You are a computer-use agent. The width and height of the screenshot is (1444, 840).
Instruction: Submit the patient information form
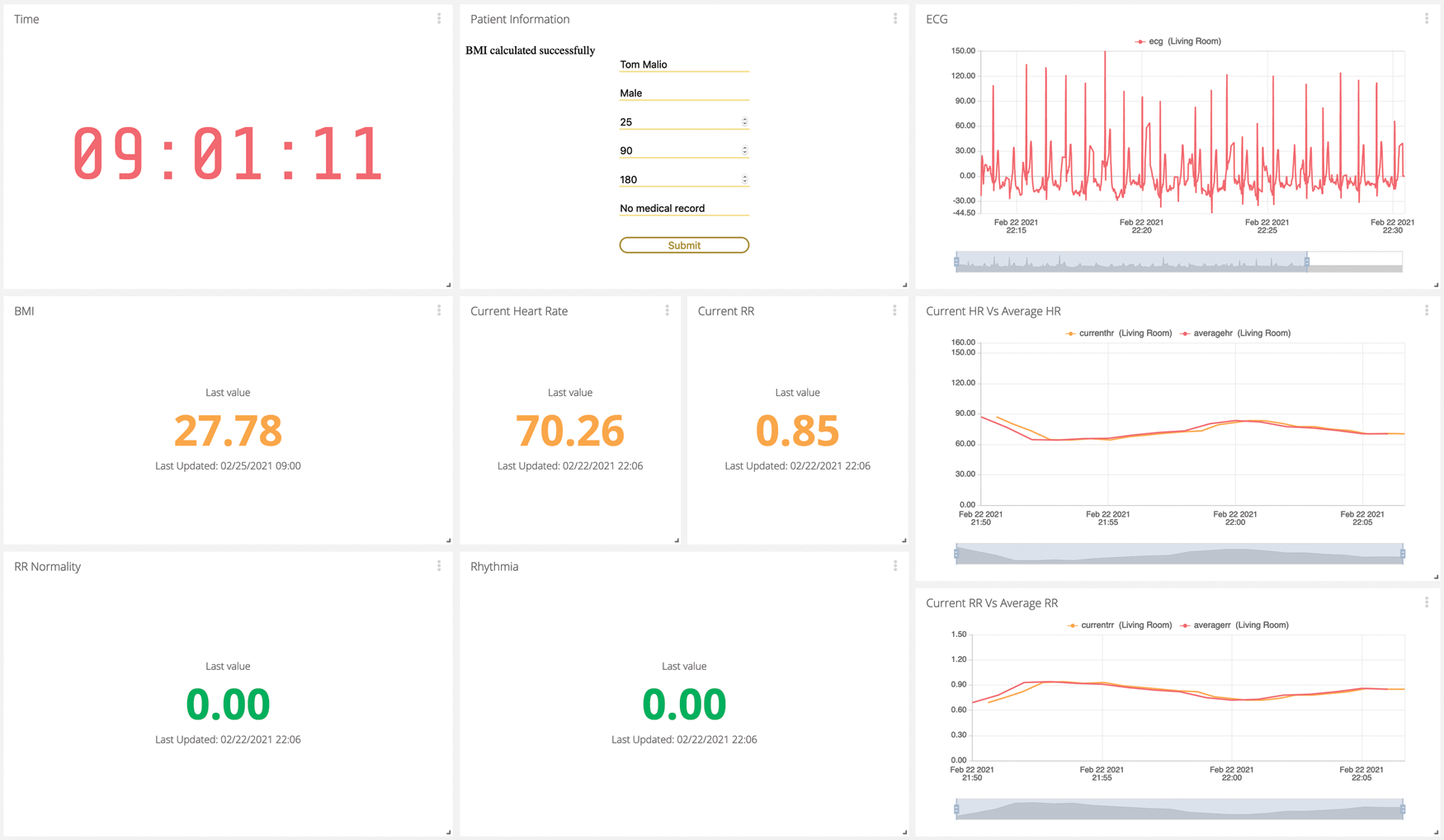pos(684,245)
